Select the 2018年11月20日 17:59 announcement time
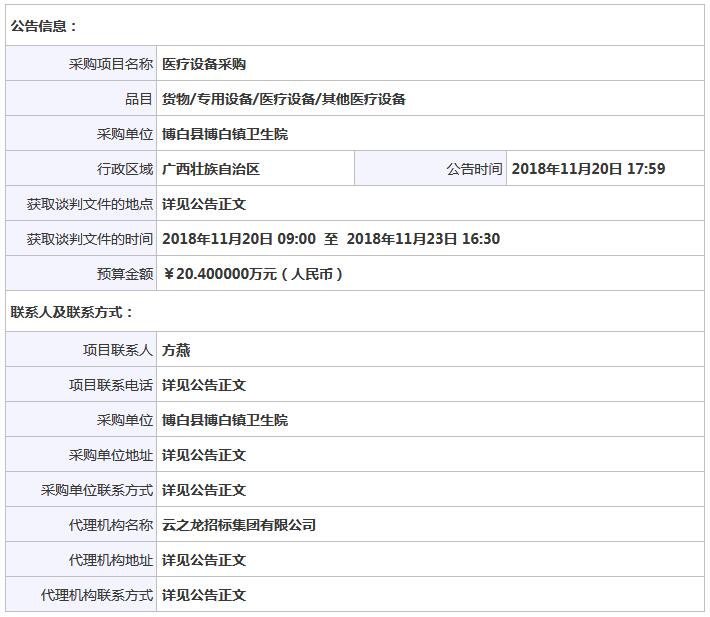The height and width of the screenshot is (617, 710). point(588,169)
